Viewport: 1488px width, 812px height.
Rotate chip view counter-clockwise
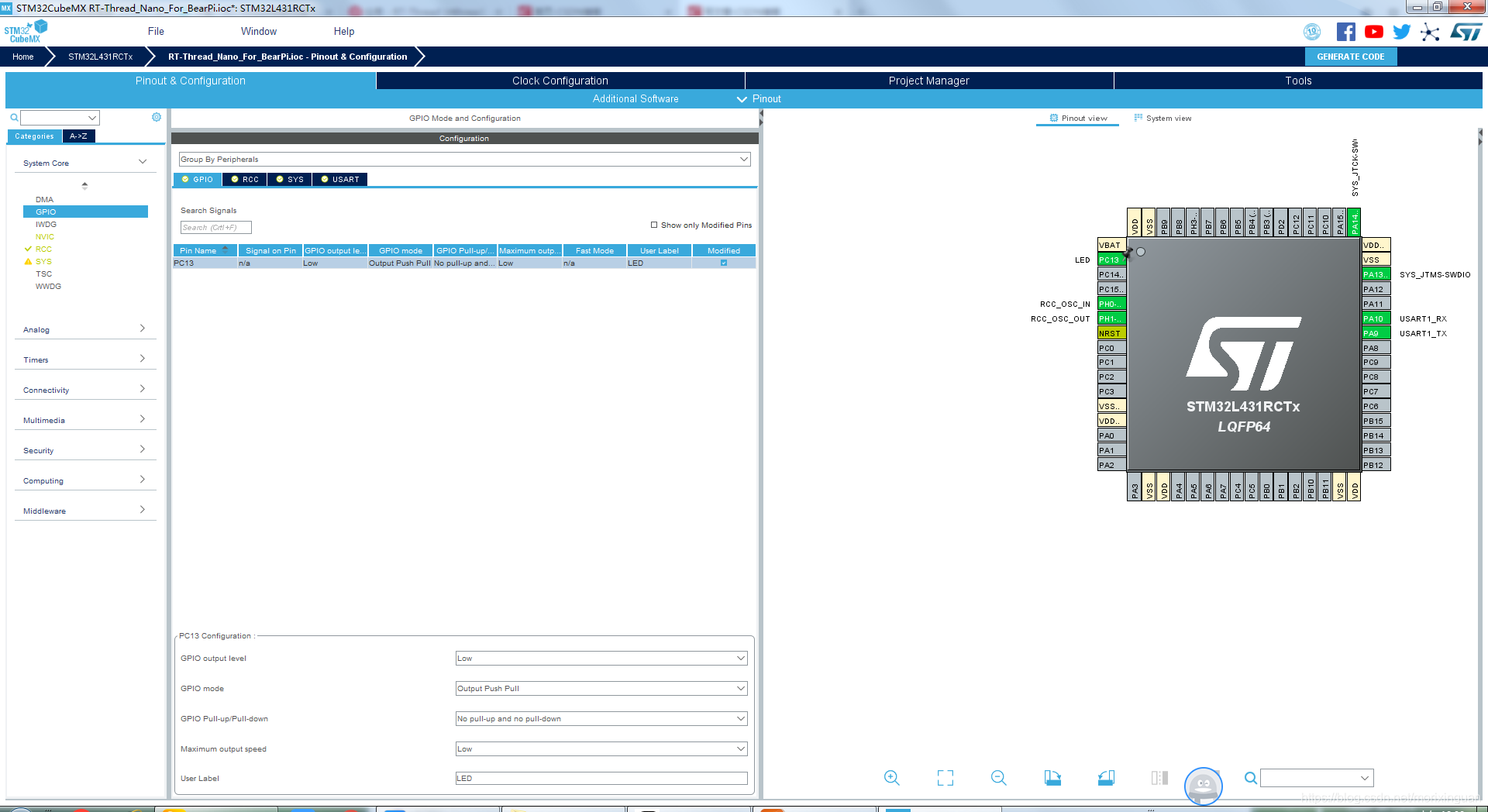pyautogui.click(x=1106, y=778)
